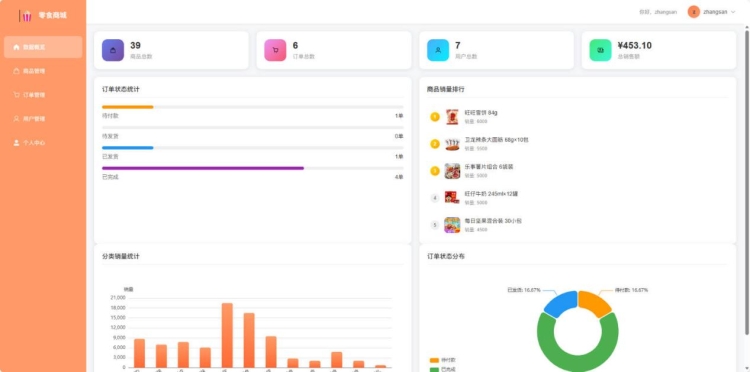
Task: Click the popcorn logo icon in sidebar
Action: click(x=27, y=16)
